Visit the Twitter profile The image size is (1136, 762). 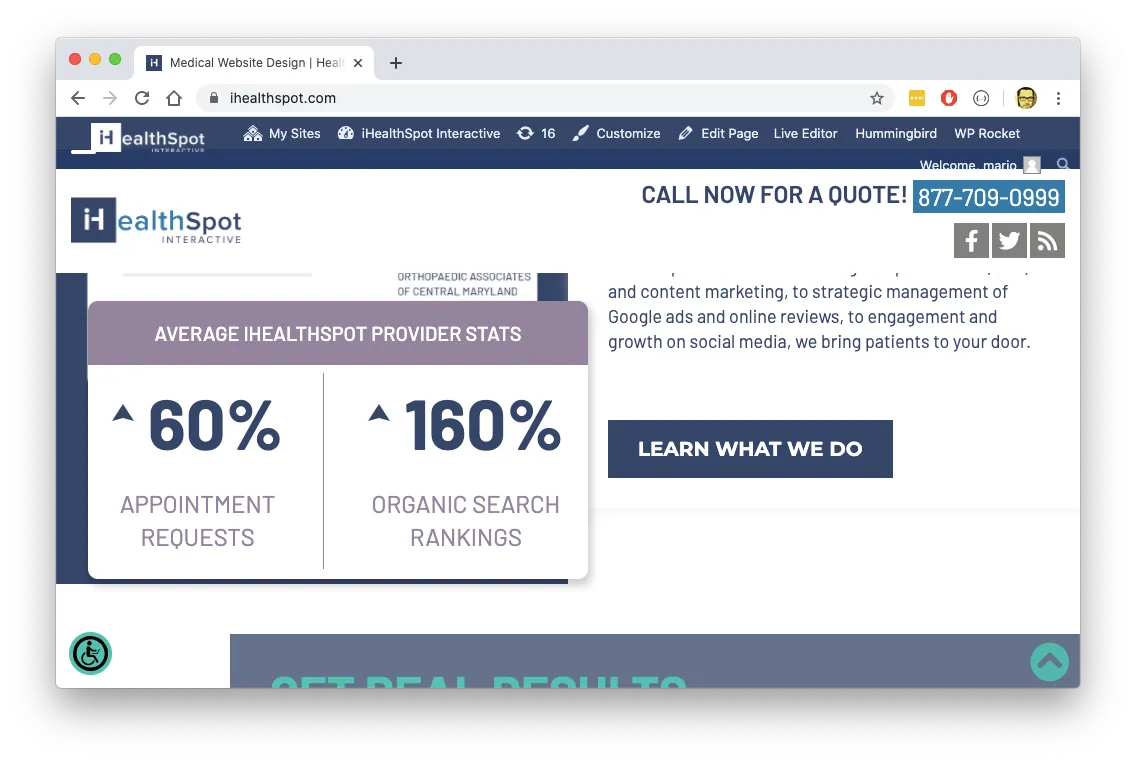pos(1009,240)
